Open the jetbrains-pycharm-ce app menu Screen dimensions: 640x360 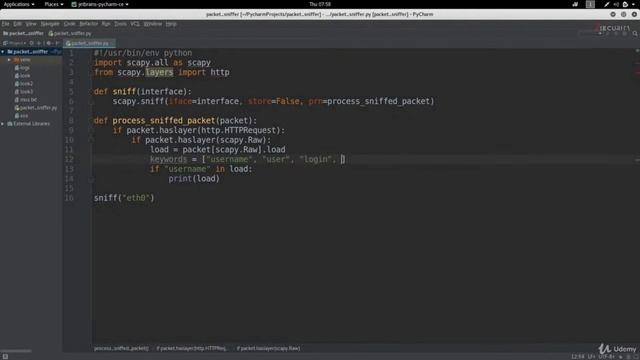(100, 4)
